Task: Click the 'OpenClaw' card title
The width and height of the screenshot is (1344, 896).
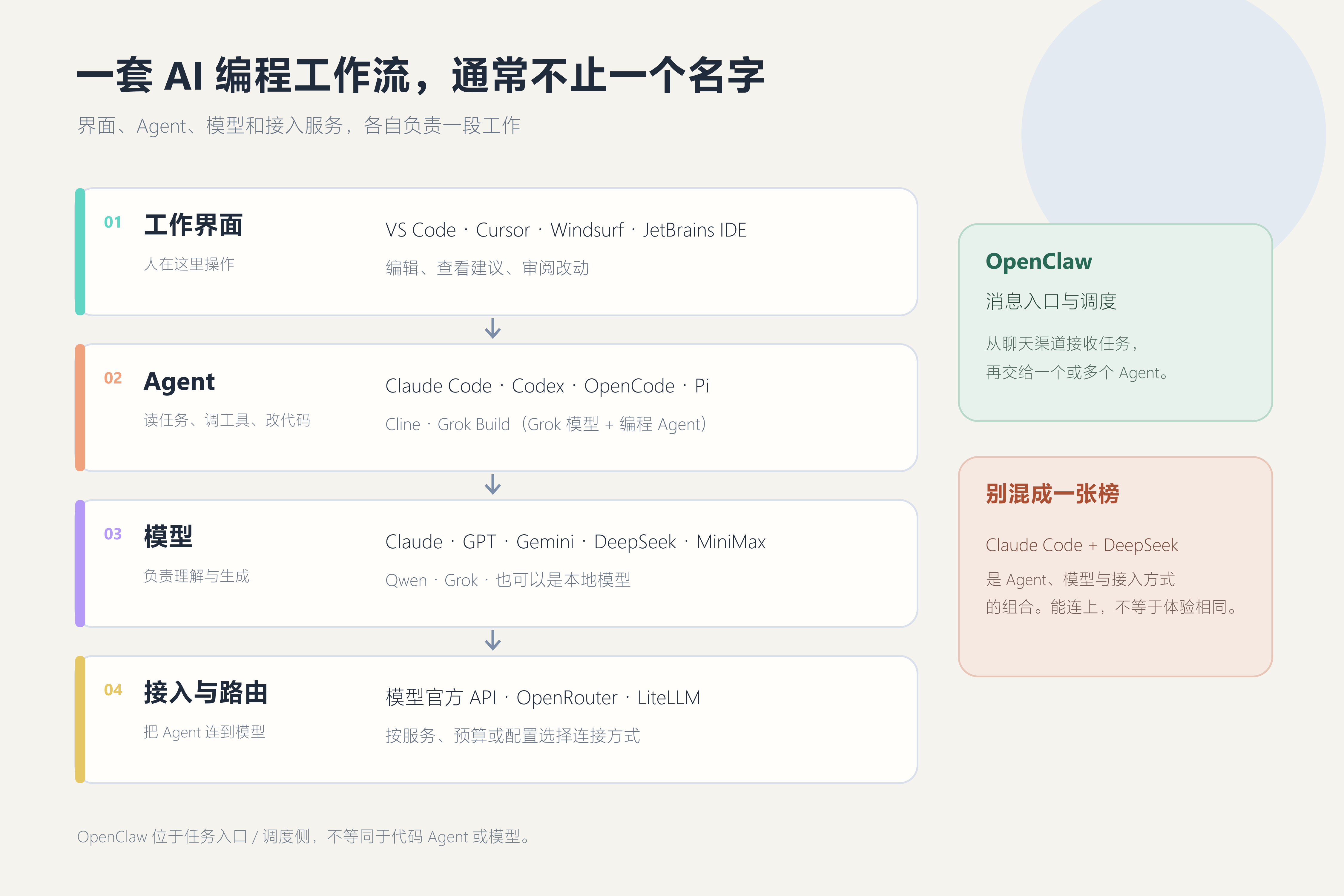Action: 1039,262
